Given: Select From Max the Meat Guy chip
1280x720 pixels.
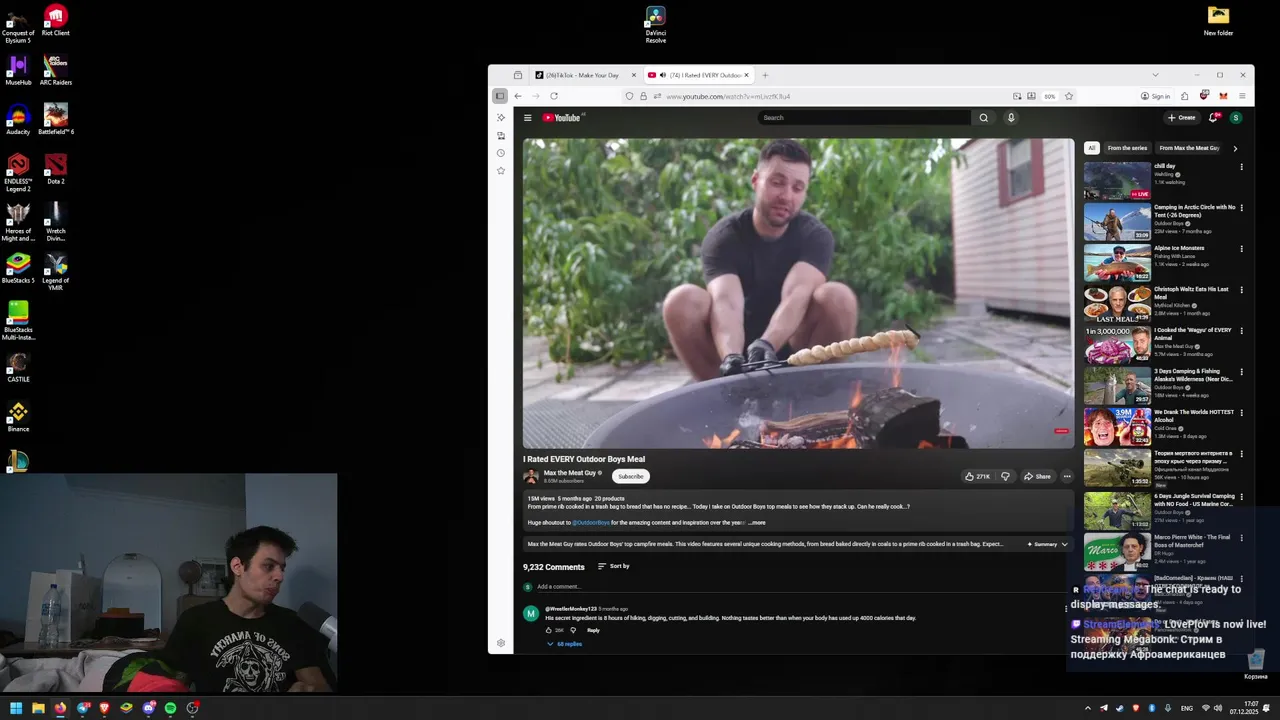Looking at the screenshot, I should [1189, 148].
